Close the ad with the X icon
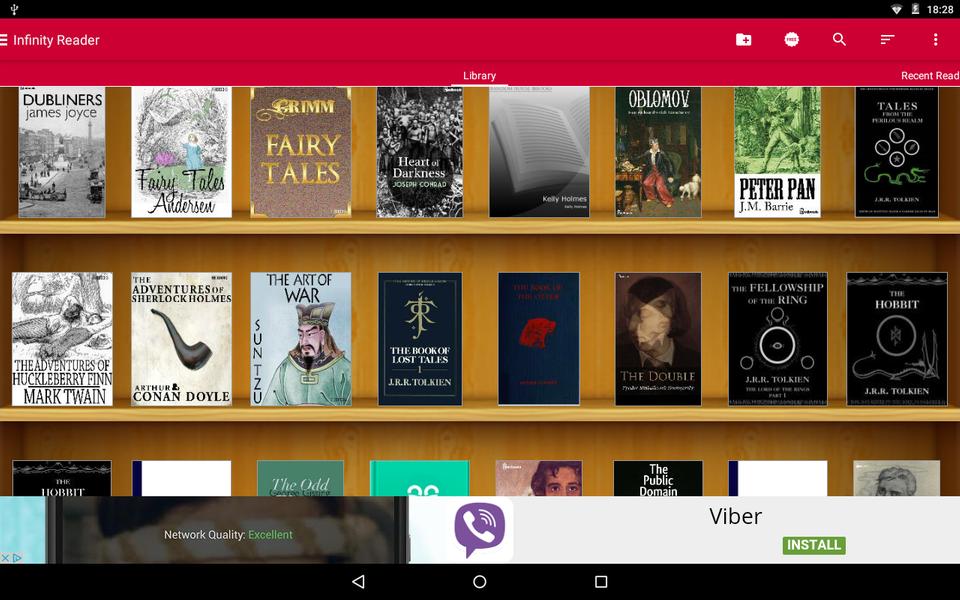 point(5,558)
